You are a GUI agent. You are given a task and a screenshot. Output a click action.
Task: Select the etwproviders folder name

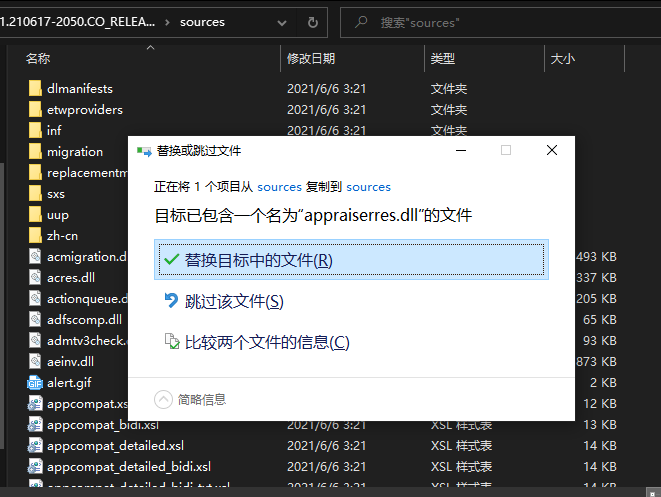coord(85,110)
